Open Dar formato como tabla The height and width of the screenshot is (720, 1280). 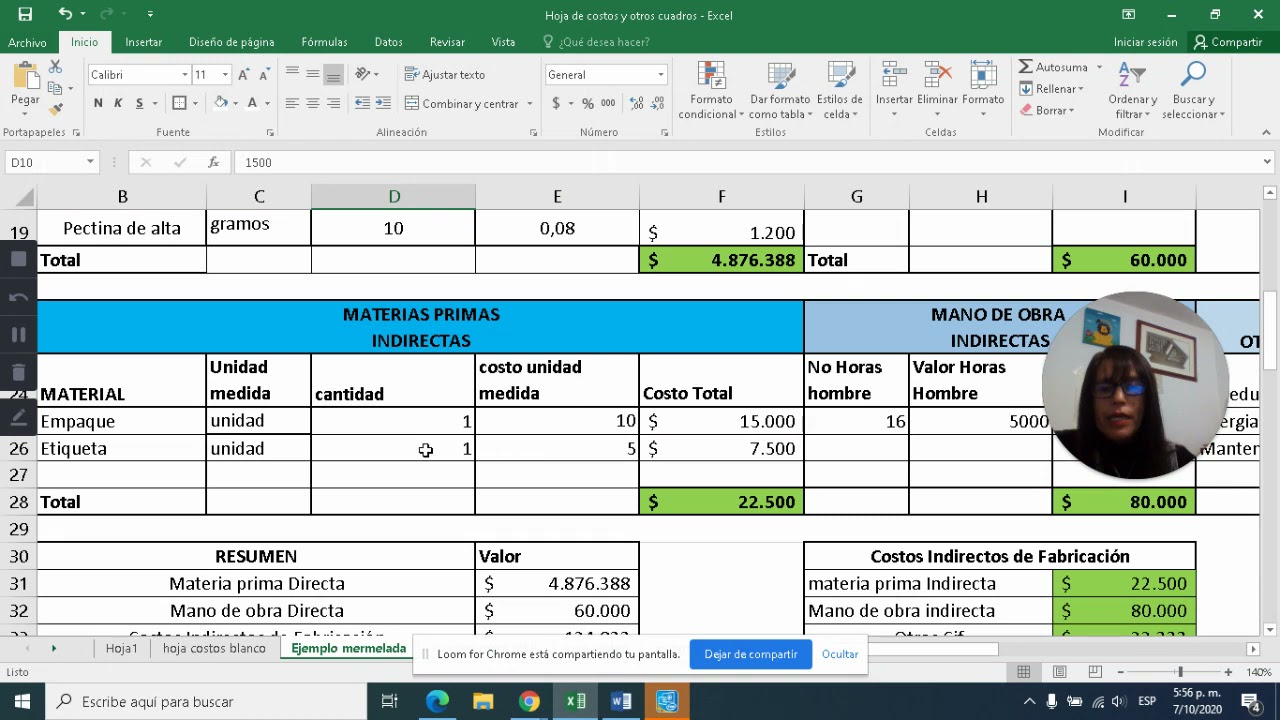(x=780, y=90)
